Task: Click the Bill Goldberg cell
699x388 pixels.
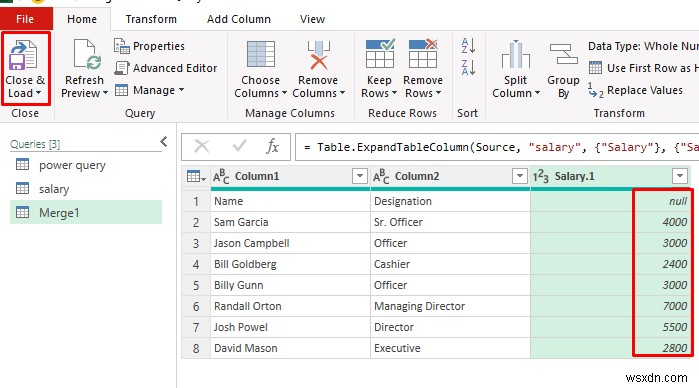Action: coord(290,264)
